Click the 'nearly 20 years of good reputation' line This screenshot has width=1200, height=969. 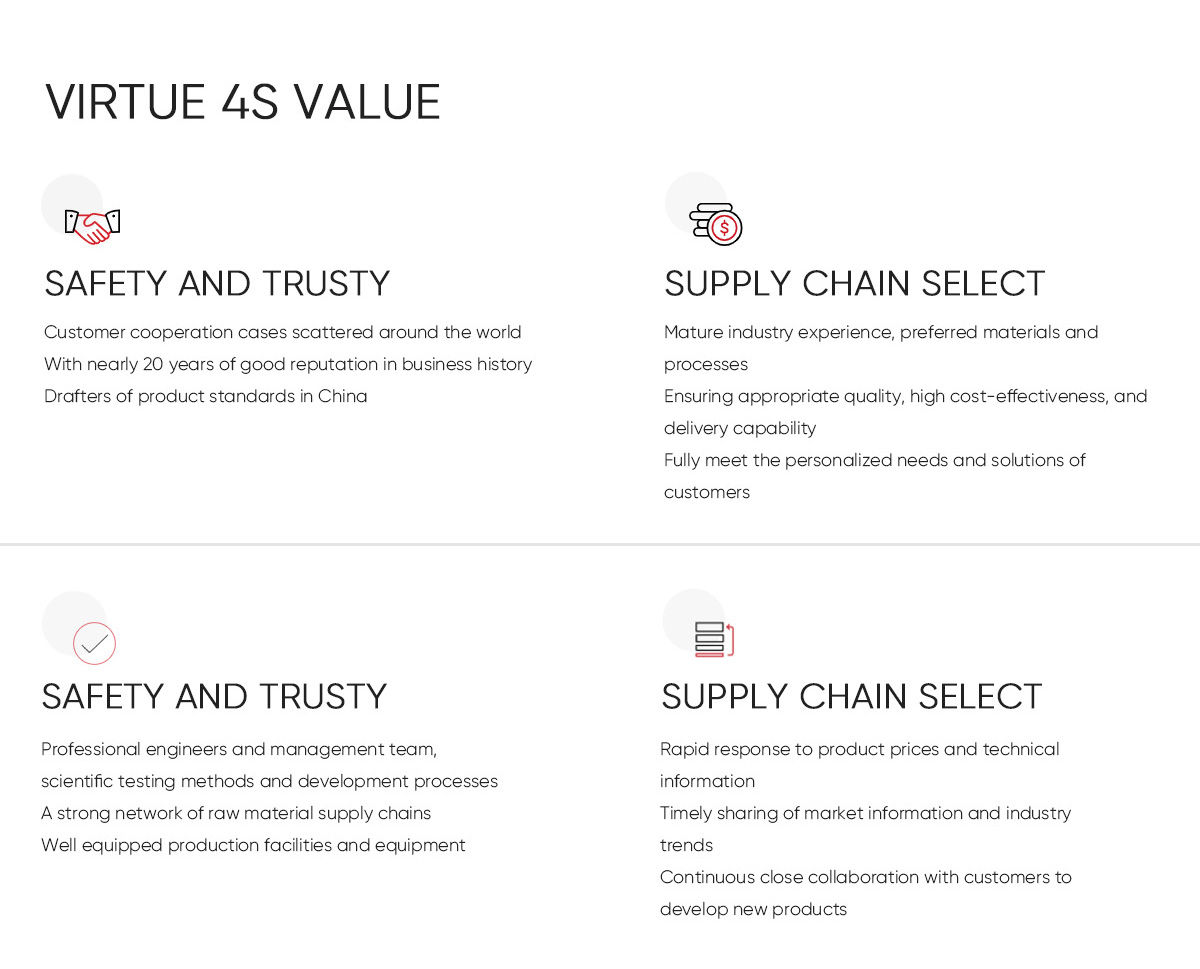[288, 364]
